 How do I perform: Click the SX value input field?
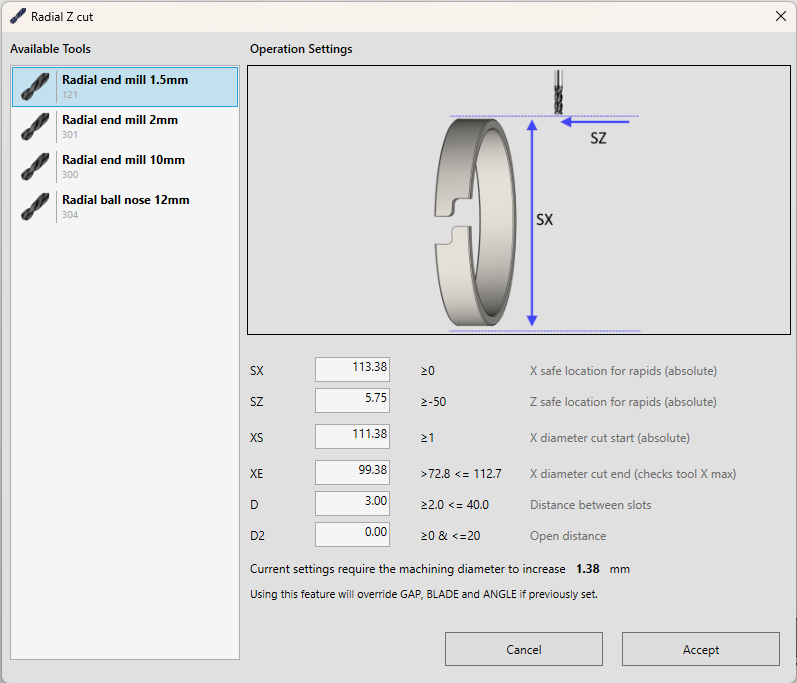[x=352, y=369]
